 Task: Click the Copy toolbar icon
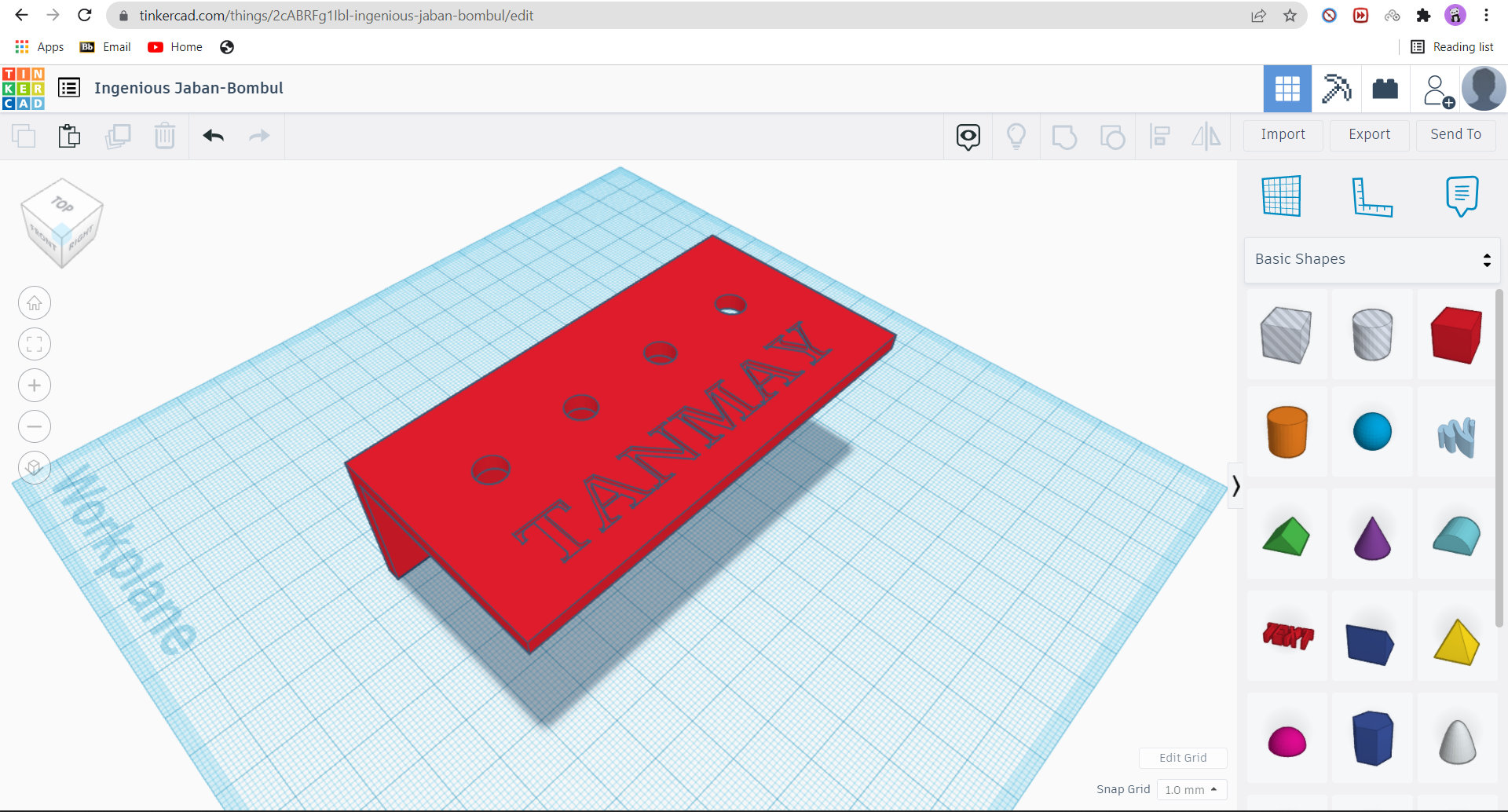[x=24, y=136]
